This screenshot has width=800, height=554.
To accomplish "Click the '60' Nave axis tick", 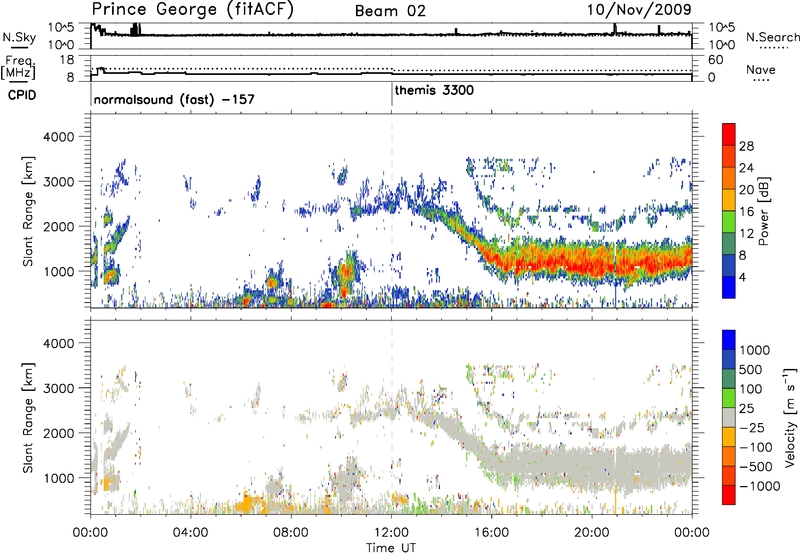I will (x=715, y=60).
